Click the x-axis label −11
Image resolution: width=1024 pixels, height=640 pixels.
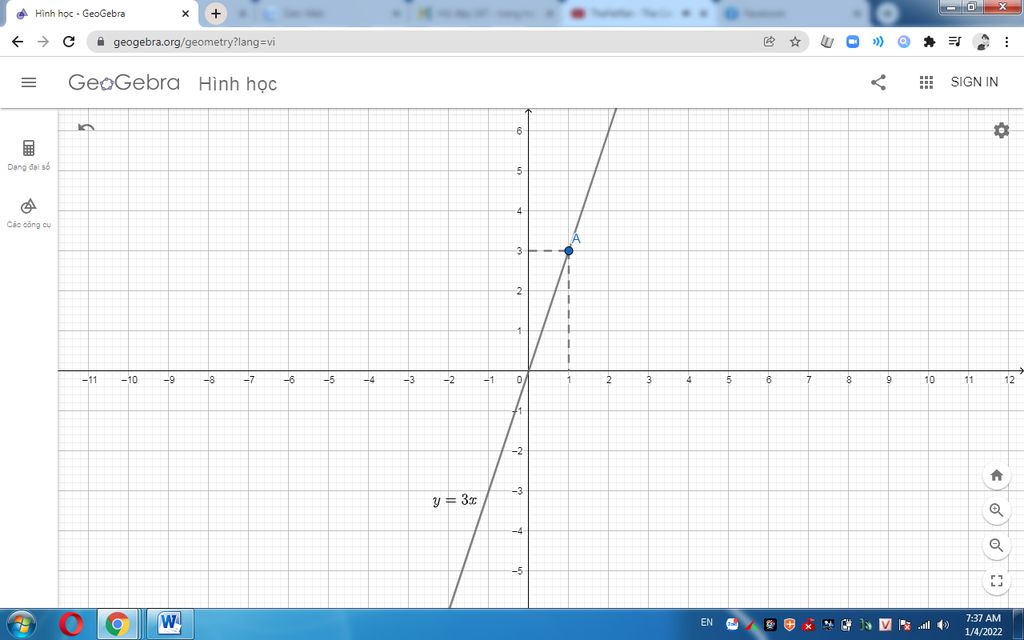tap(89, 380)
